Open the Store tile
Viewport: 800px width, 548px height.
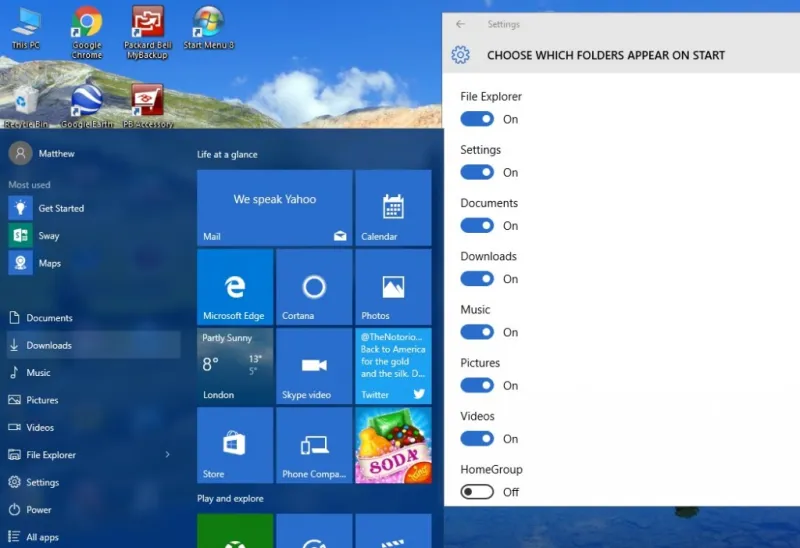[235, 445]
